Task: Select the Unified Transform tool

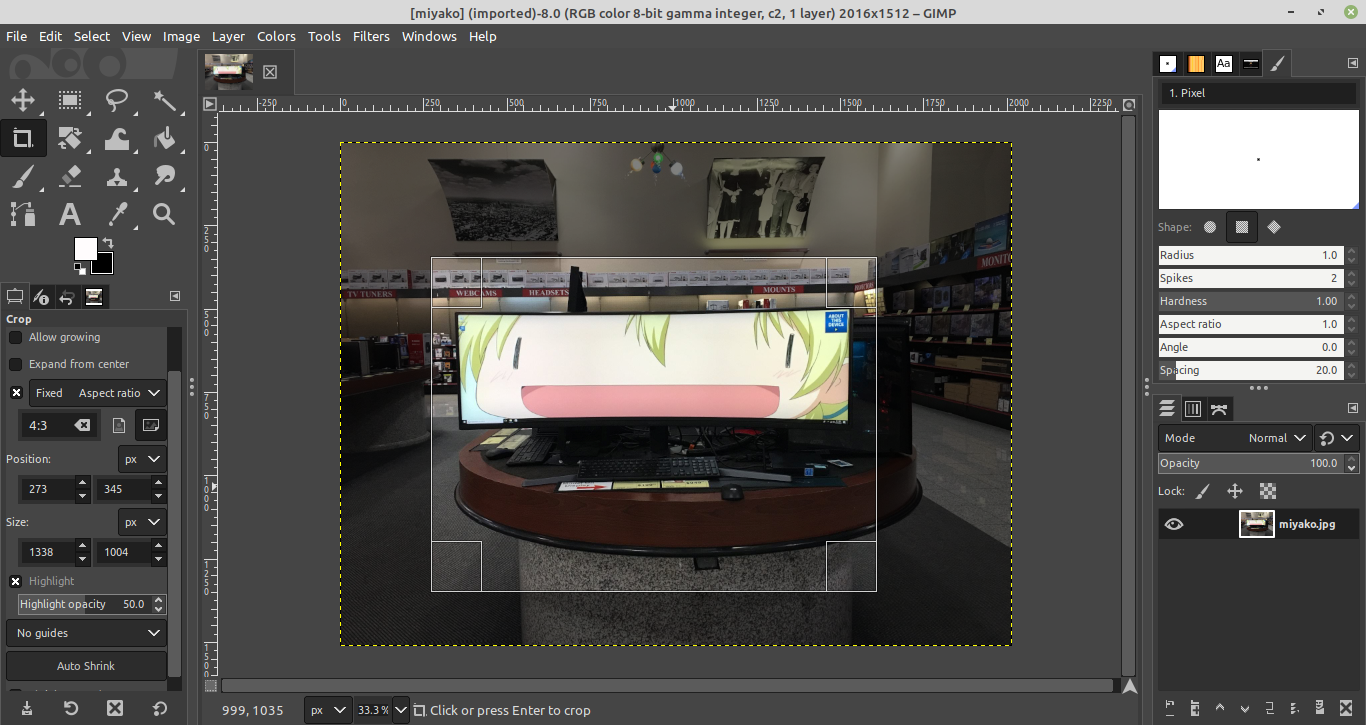Action: 69,138
